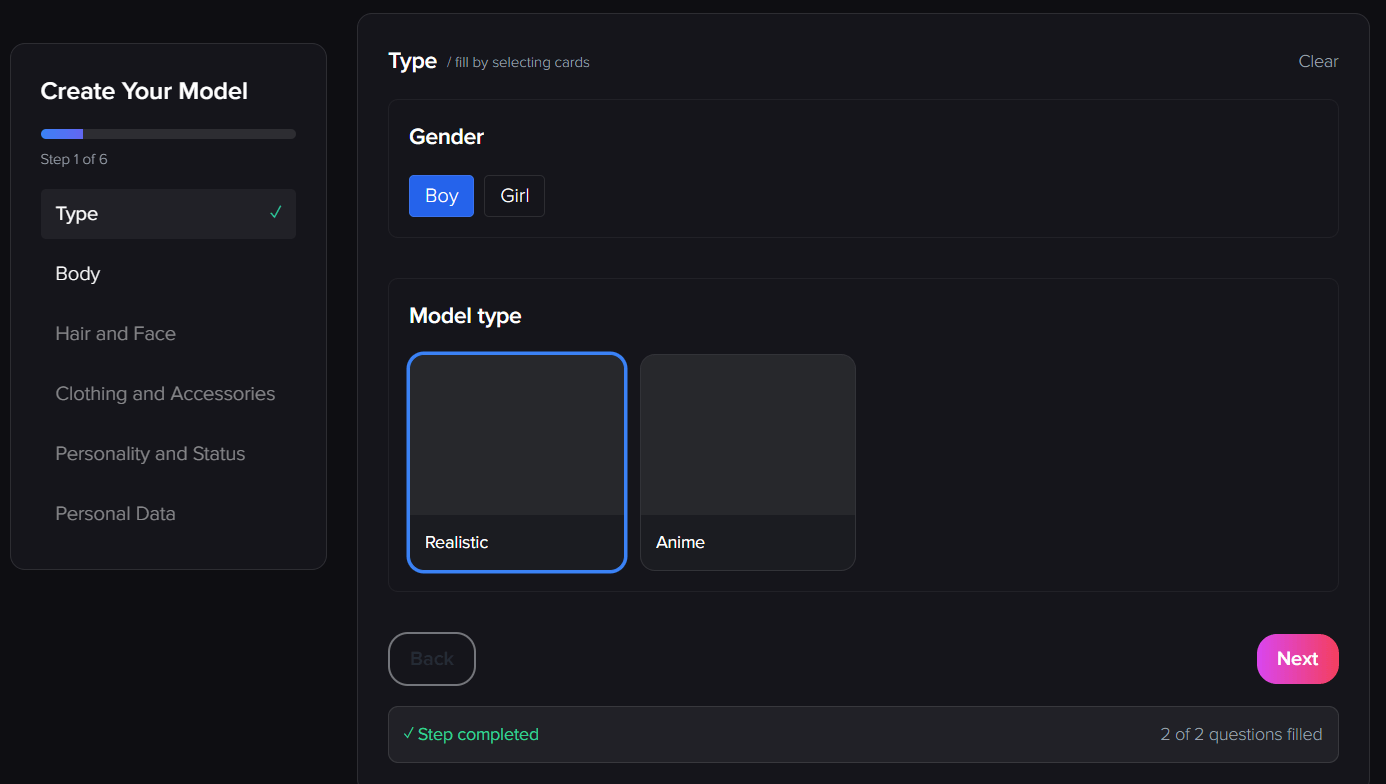Clear the Type selections
Screen dimensions: 1386x784
coord(1317,62)
